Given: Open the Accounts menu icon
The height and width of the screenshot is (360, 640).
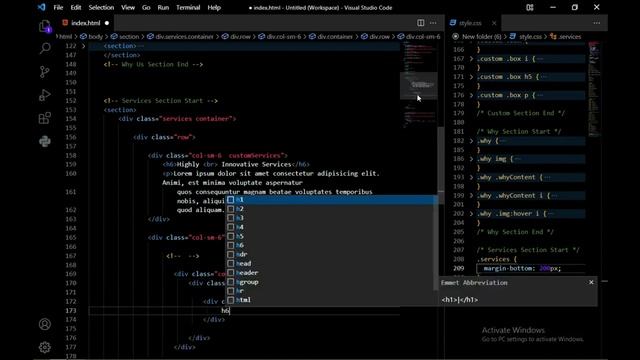Looking at the screenshot, I should [45, 324].
